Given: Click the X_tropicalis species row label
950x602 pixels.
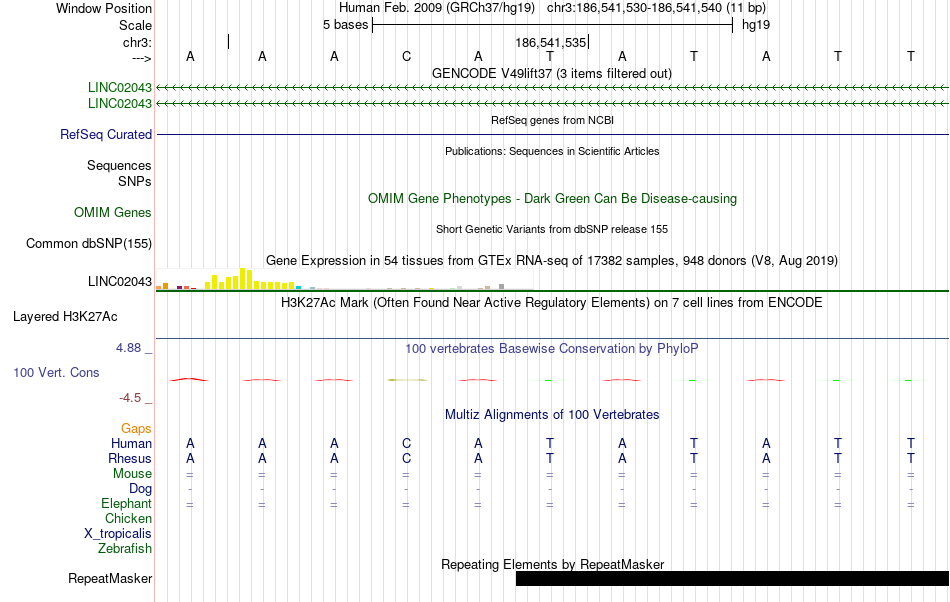Looking at the screenshot, I should (118, 534).
